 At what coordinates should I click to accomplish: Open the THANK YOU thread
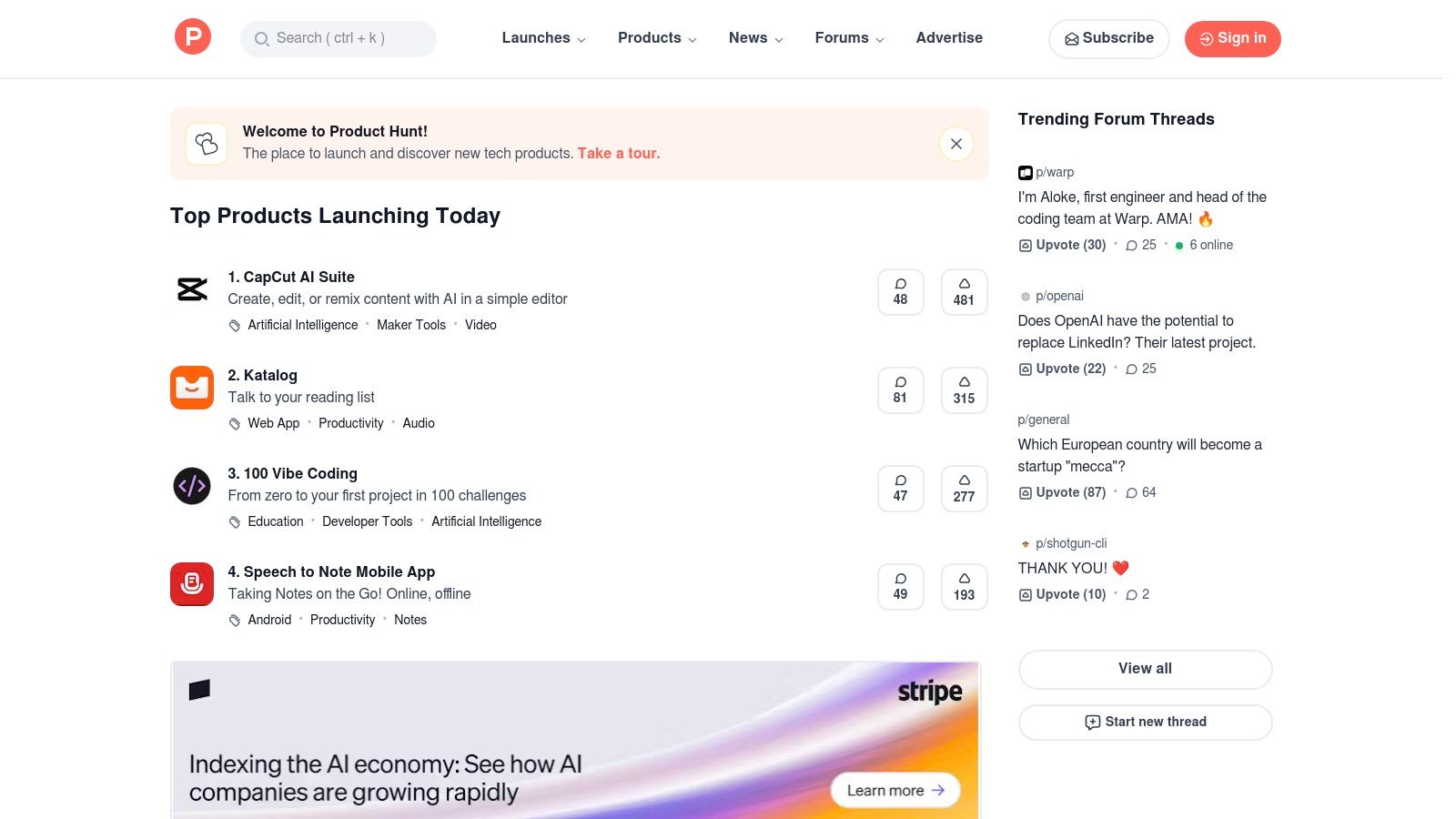1073,569
